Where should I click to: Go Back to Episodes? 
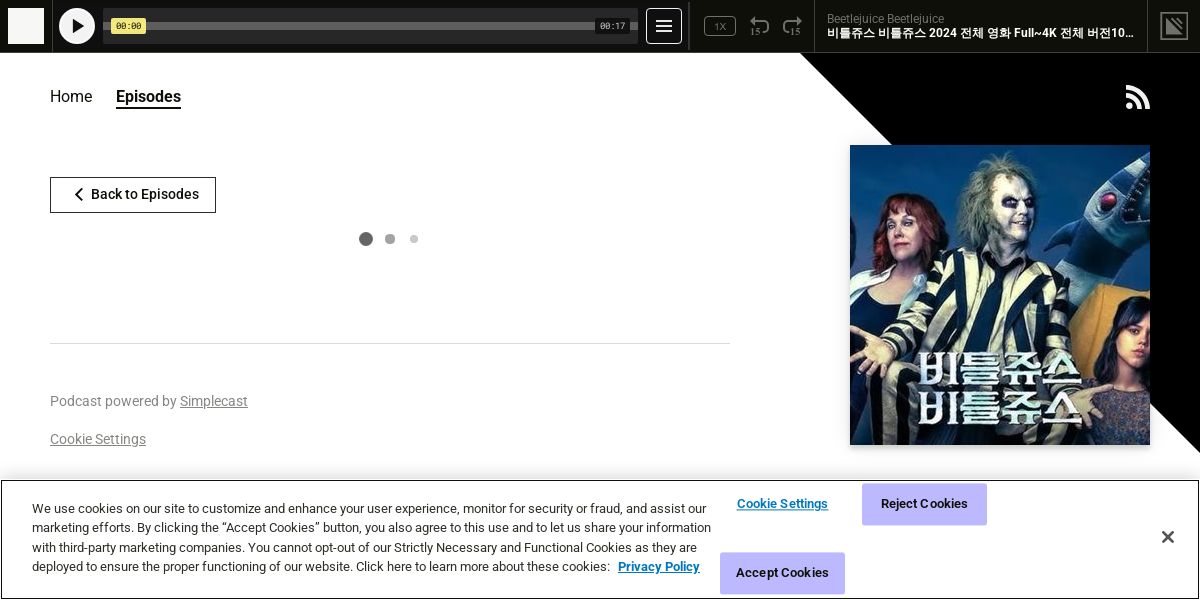[x=133, y=195]
